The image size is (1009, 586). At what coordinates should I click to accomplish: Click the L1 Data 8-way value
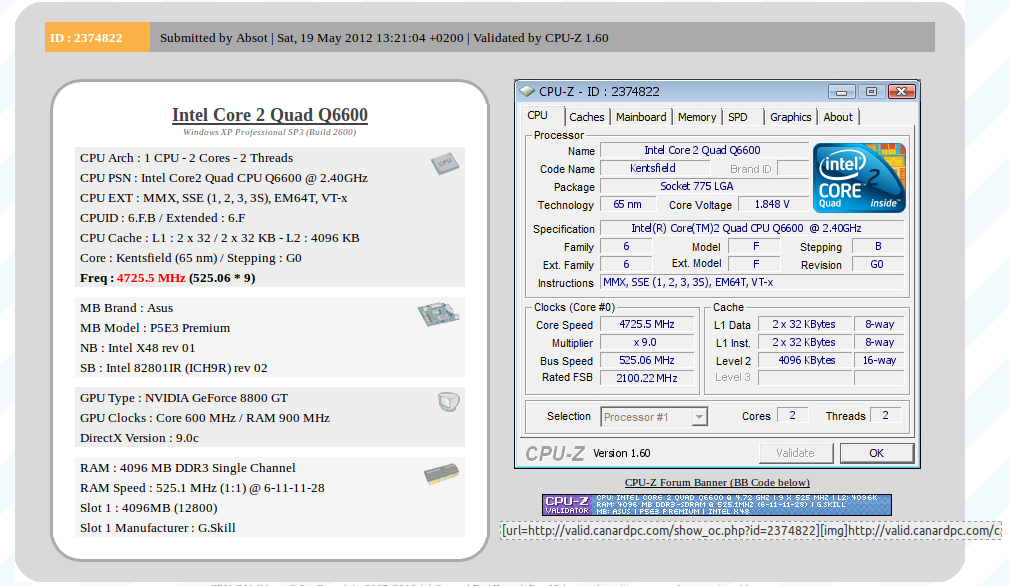879,324
